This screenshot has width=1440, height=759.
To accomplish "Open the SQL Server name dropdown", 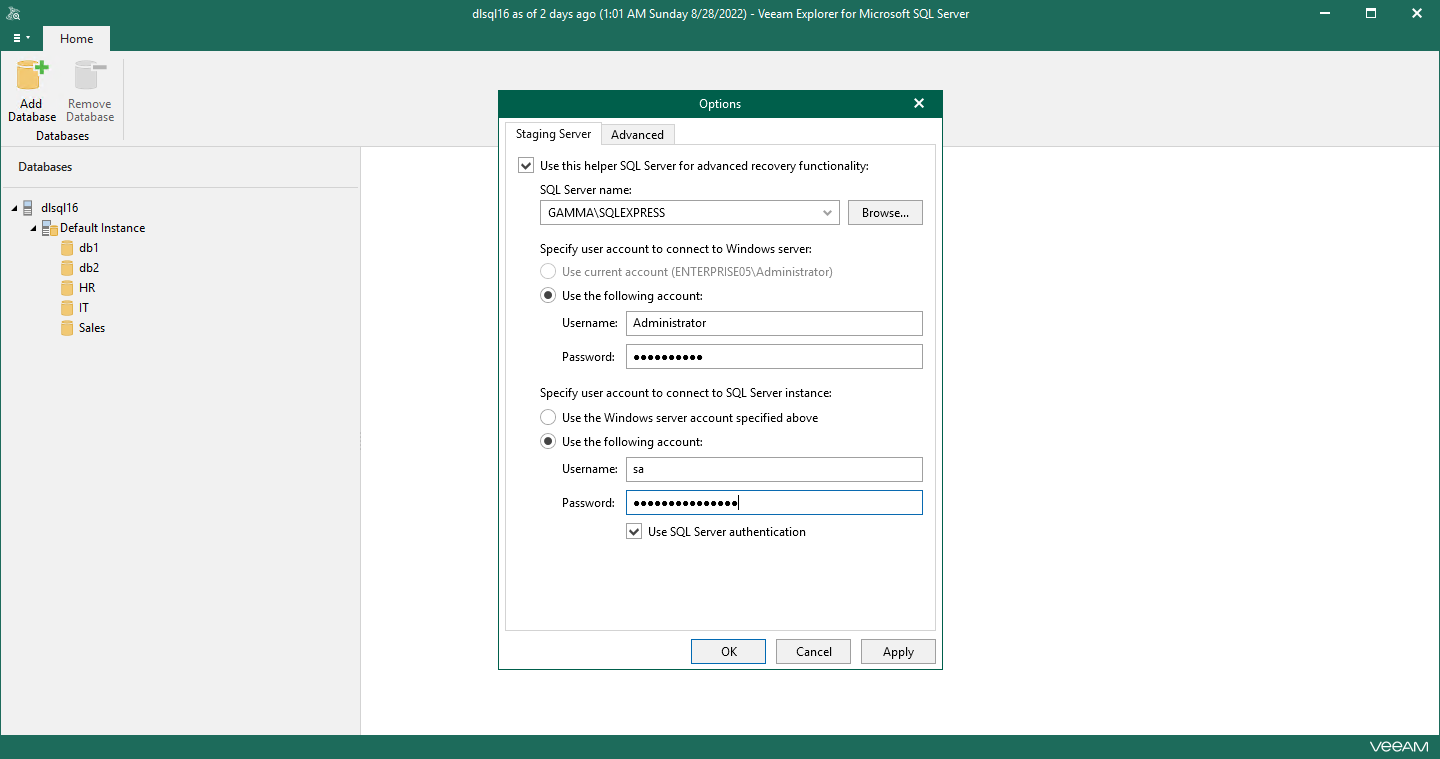I will tap(828, 213).
